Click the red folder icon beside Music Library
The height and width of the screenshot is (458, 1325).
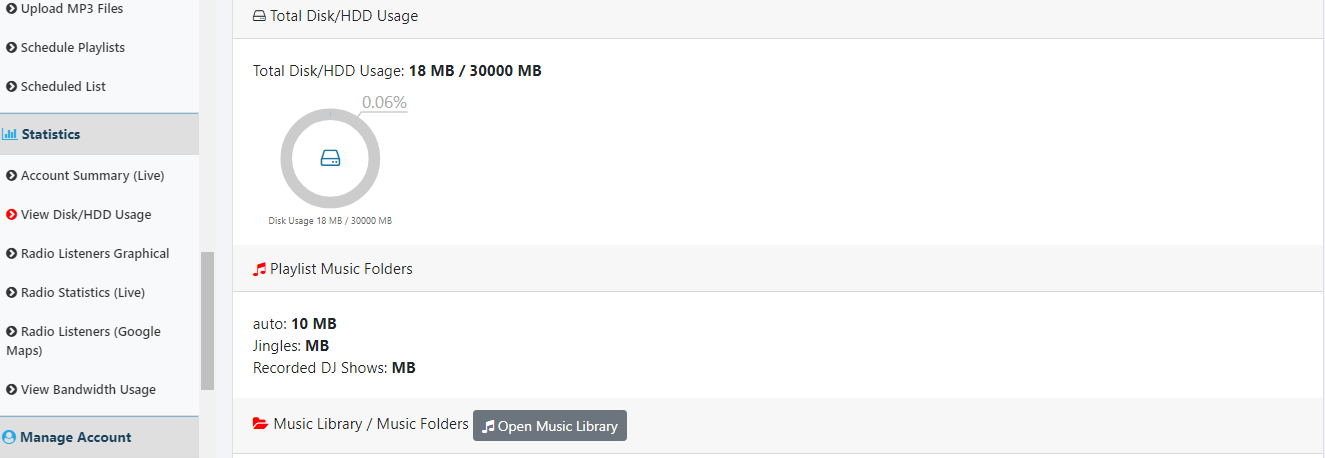260,424
